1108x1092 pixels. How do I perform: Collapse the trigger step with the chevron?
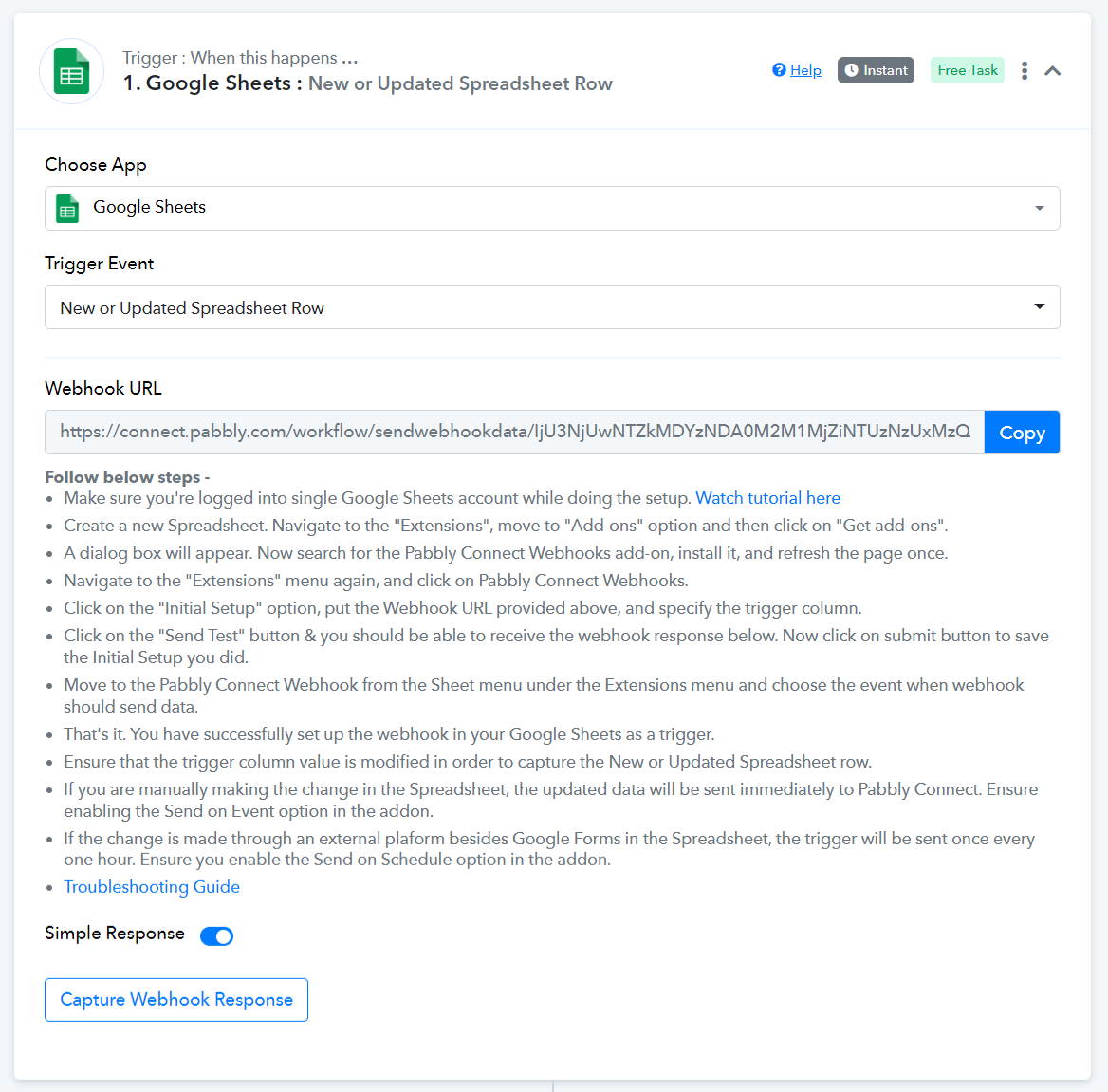point(1052,70)
